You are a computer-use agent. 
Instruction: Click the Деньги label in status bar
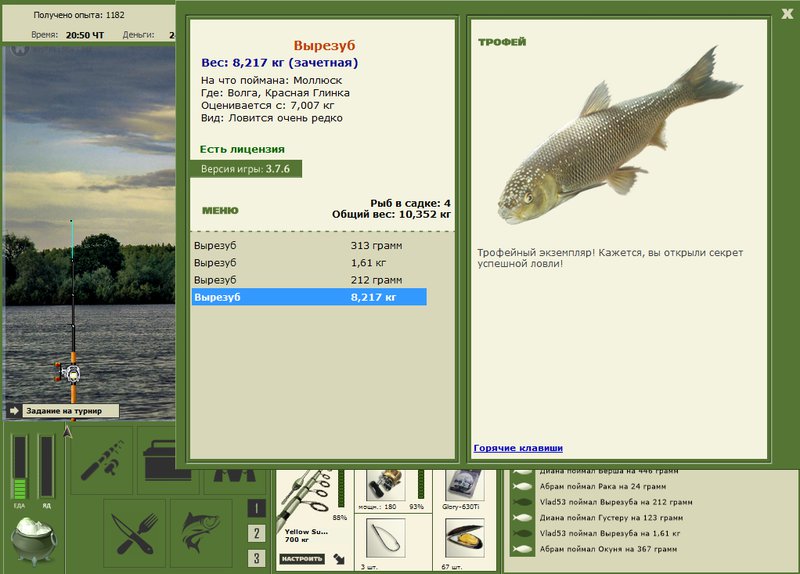point(138,35)
